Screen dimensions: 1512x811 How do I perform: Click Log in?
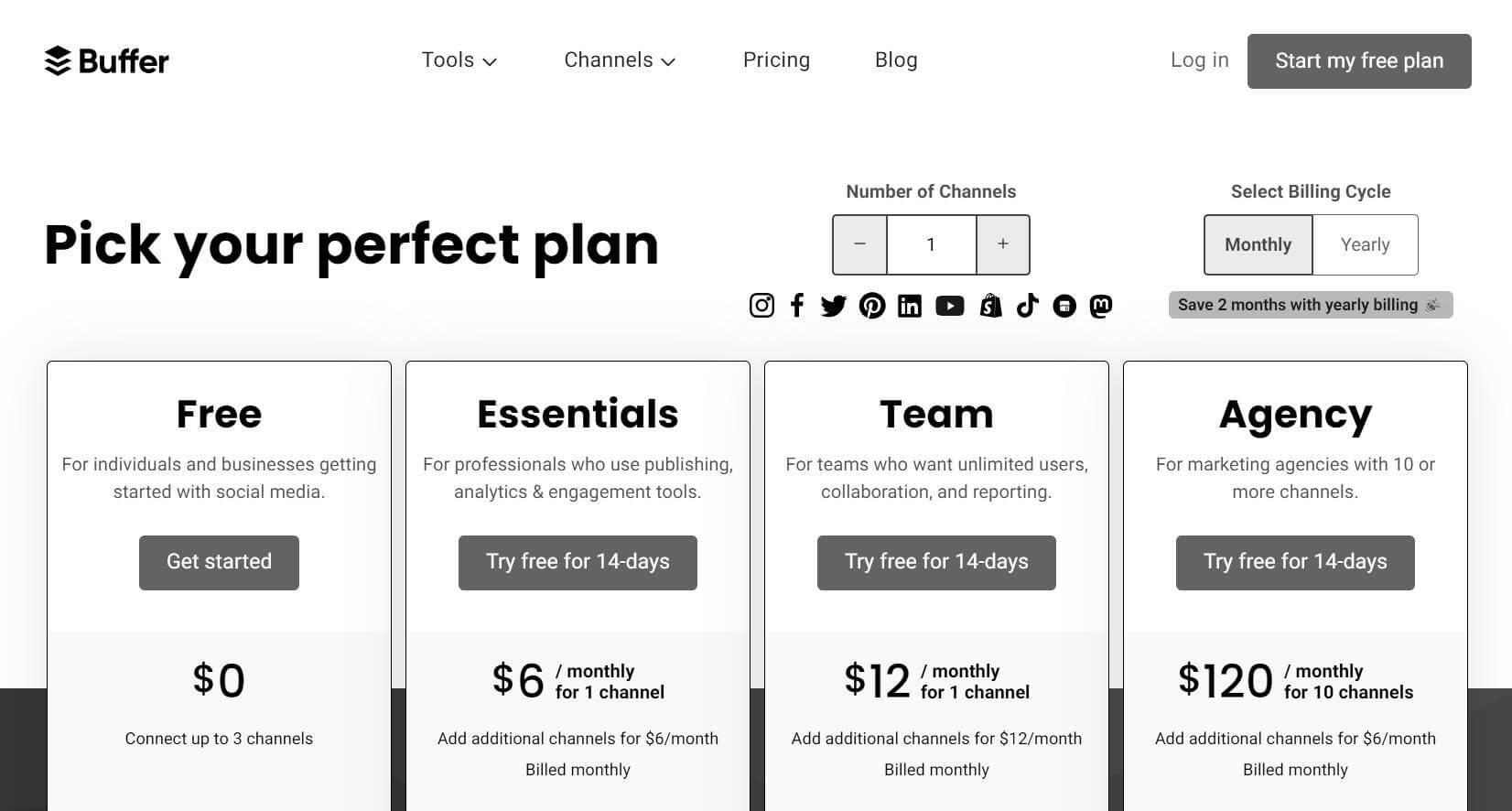[1199, 59]
